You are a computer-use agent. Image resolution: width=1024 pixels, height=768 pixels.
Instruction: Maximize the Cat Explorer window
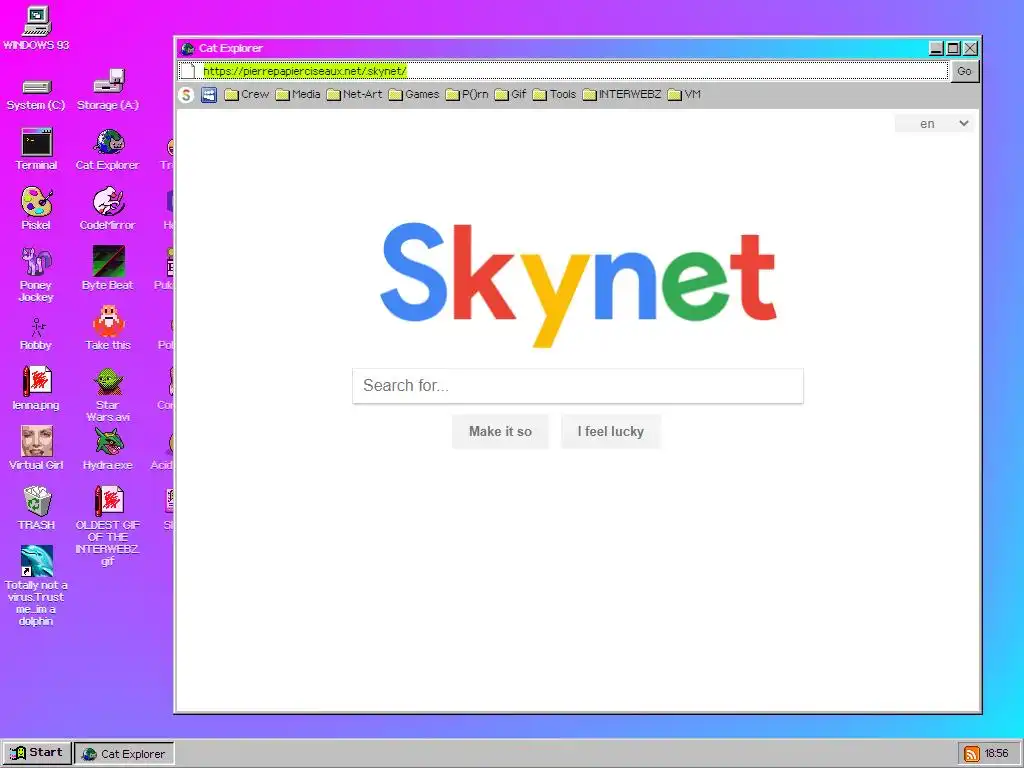click(x=953, y=48)
